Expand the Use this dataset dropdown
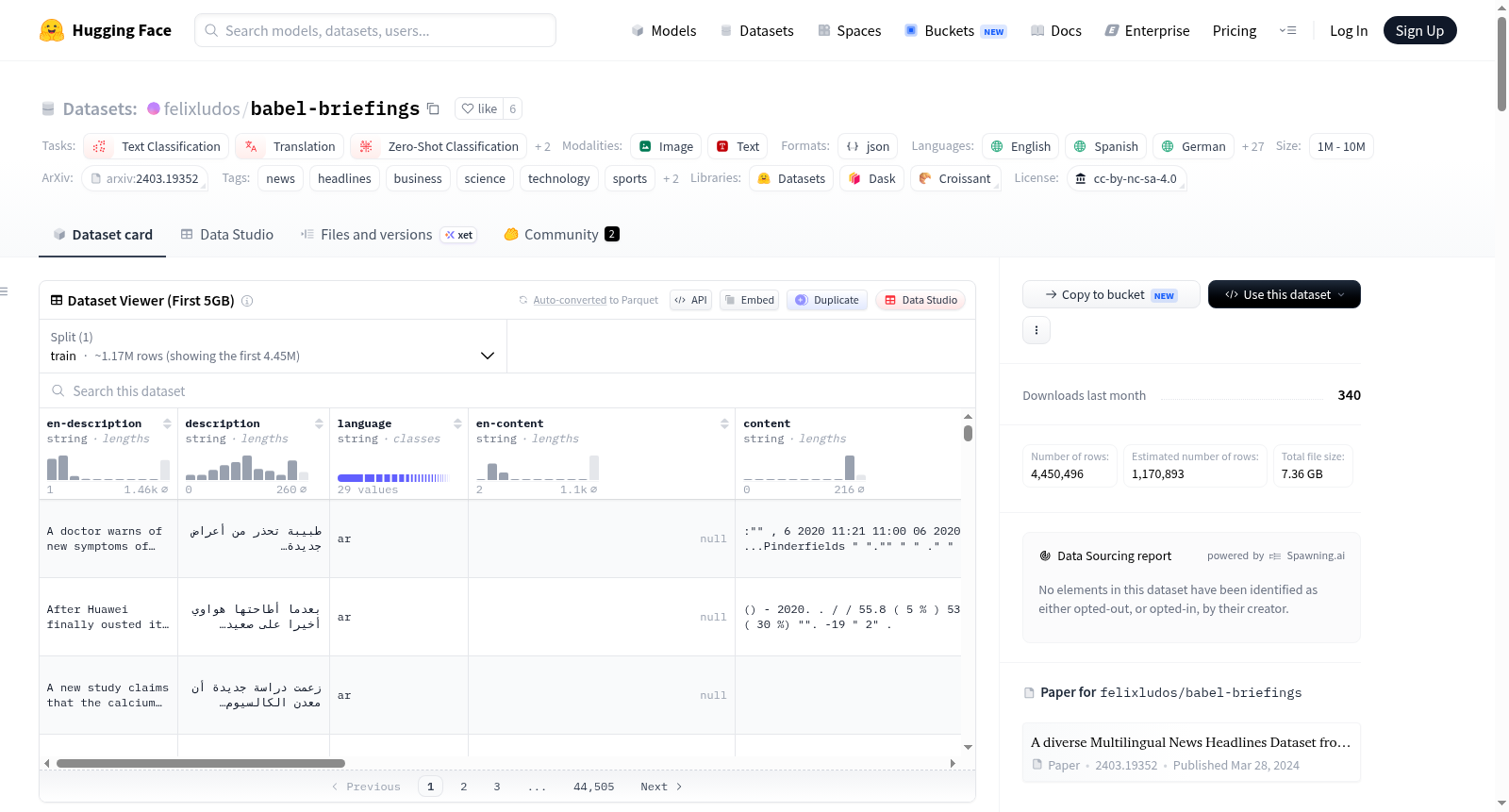Screen dimensions: 1509x812 point(1284,294)
